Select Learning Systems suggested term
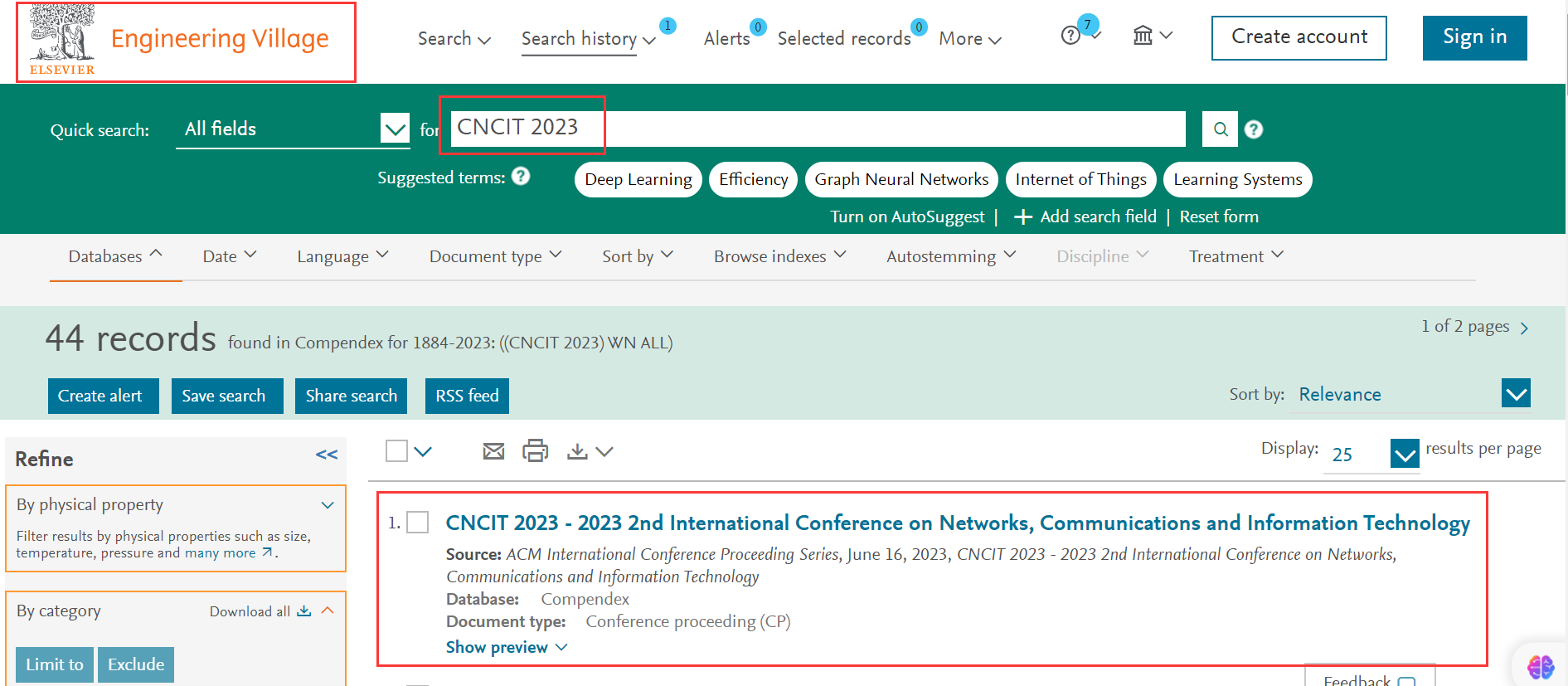Image resolution: width=1568 pixels, height=686 pixels. [1237, 179]
